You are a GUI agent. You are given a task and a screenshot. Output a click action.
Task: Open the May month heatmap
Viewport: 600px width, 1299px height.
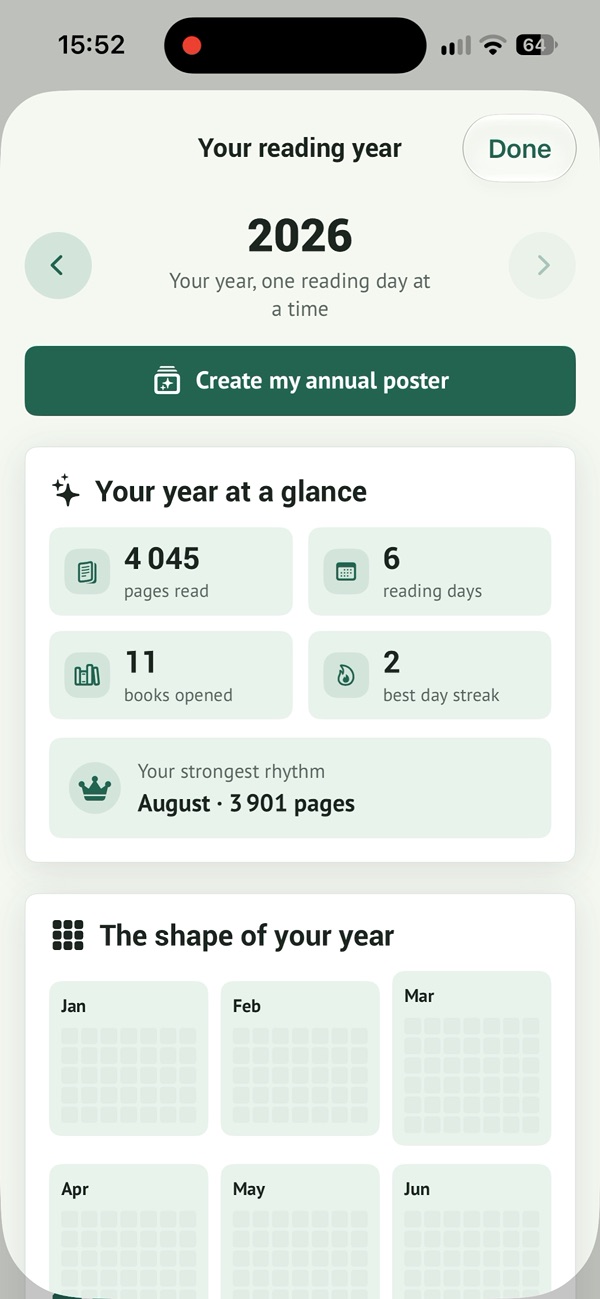(300, 1230)
